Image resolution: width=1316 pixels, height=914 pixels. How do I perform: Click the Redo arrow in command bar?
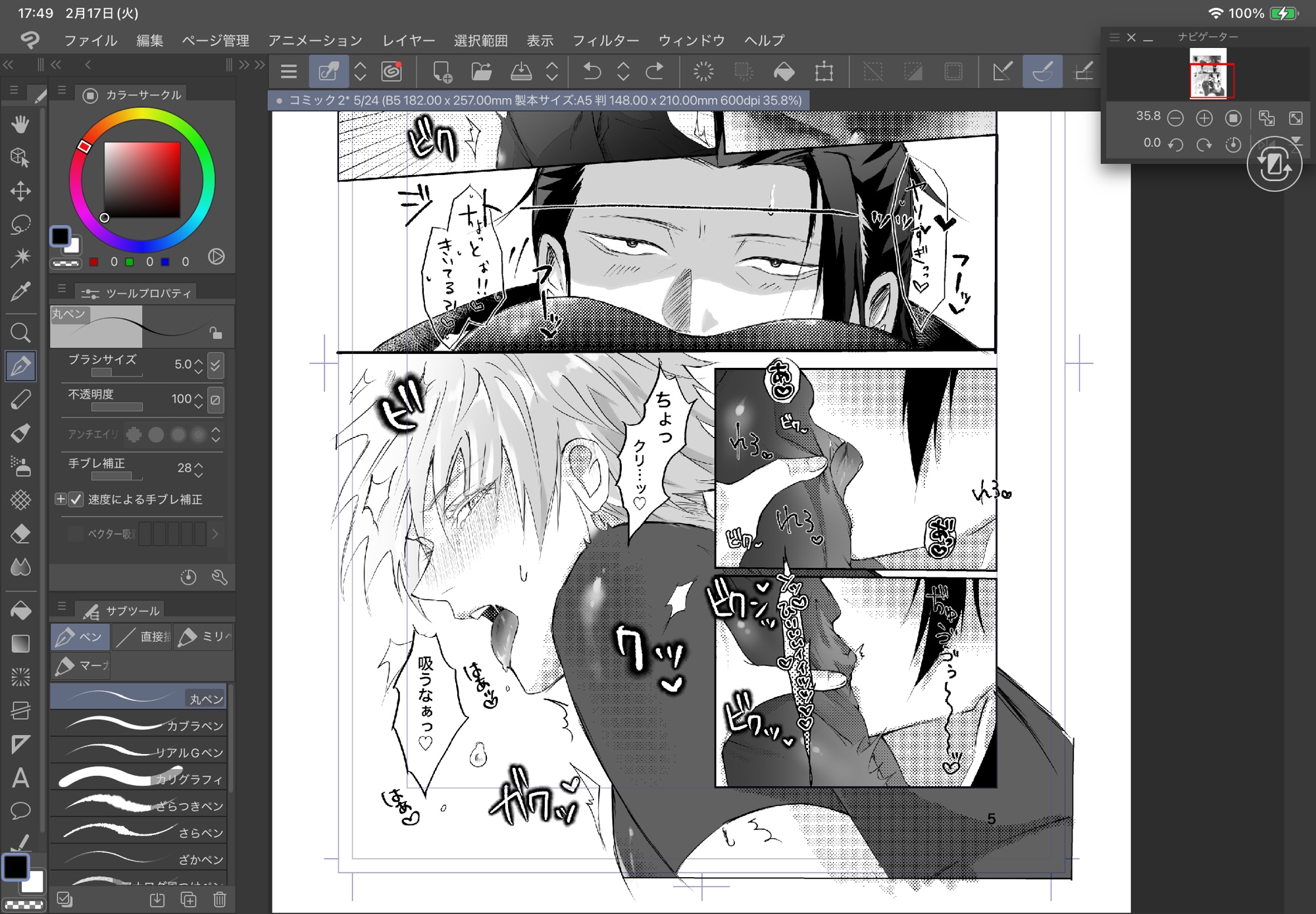654,71
